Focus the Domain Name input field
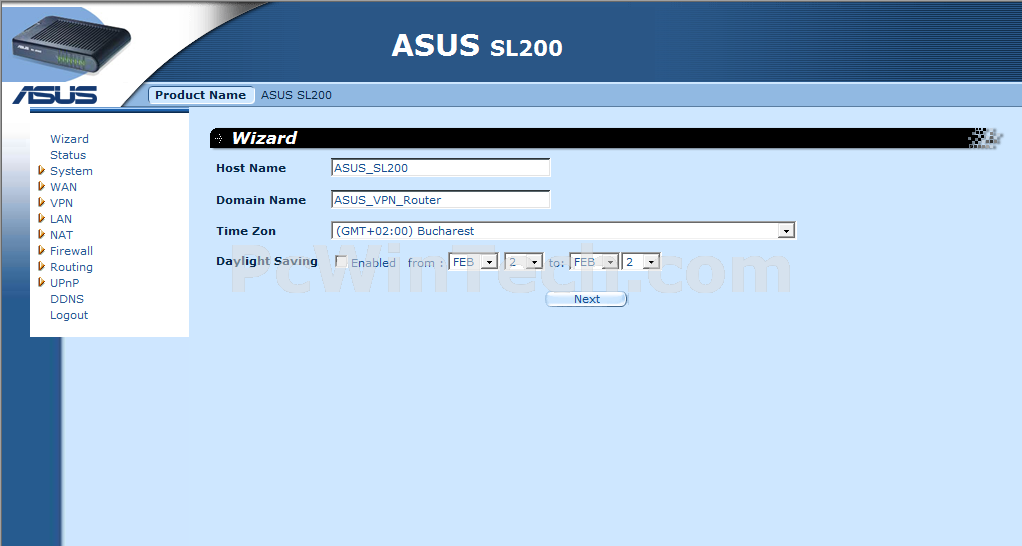The image size is (1022, 546). click(x=441, y=199)
